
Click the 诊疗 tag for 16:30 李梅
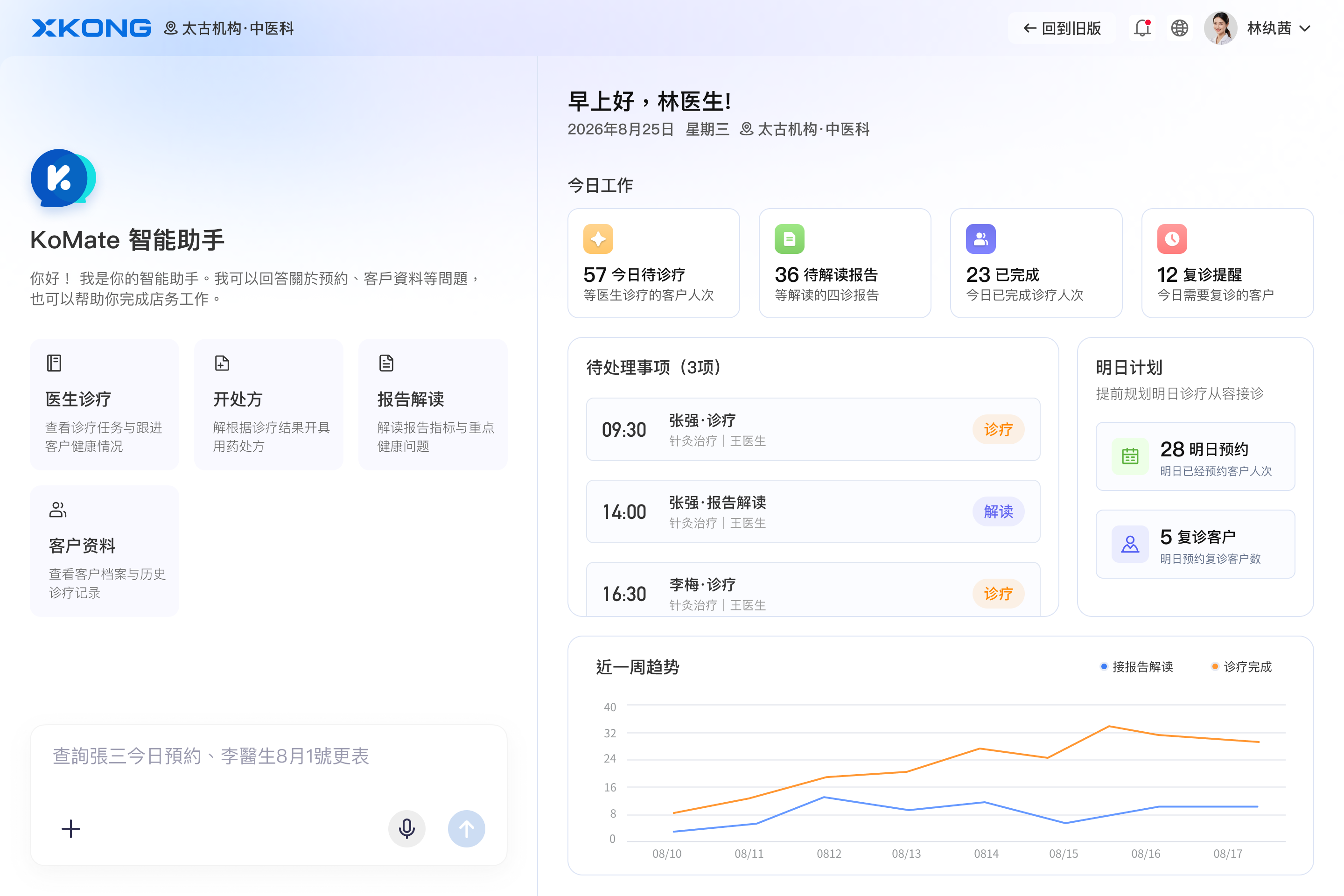tap(998, 594)
